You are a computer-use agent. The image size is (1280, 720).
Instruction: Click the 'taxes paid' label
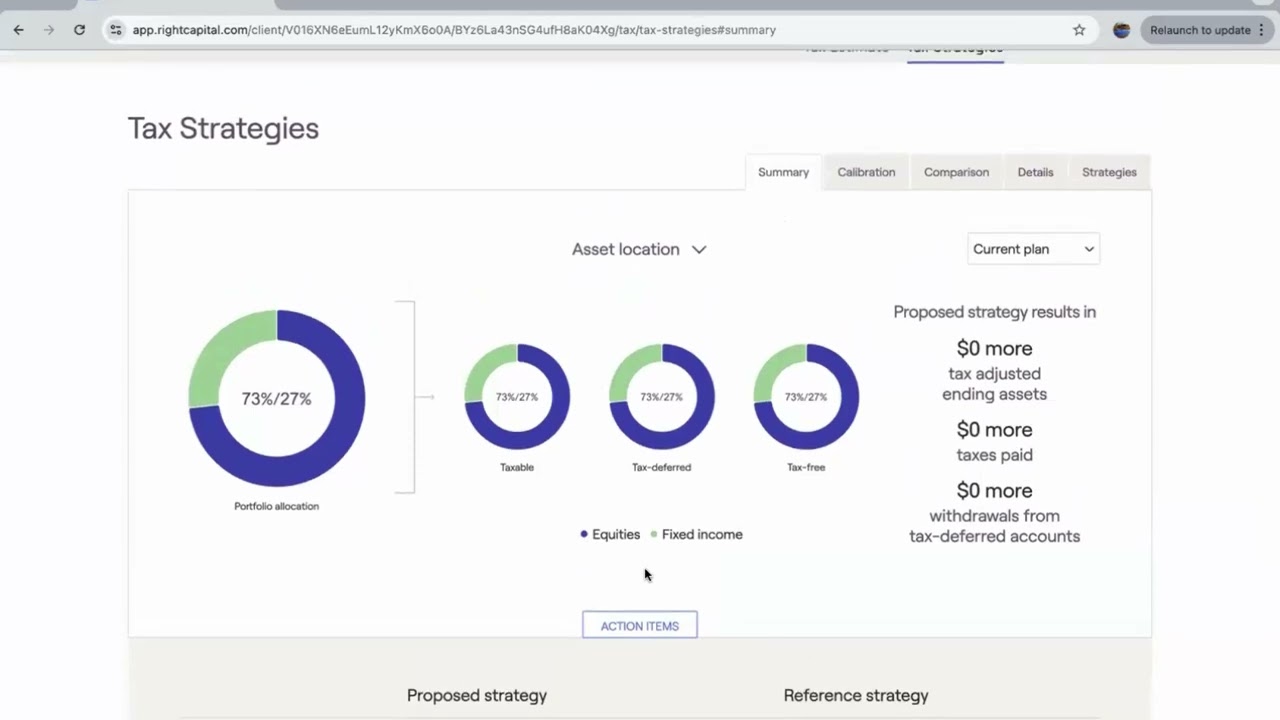tap(994, 455)
